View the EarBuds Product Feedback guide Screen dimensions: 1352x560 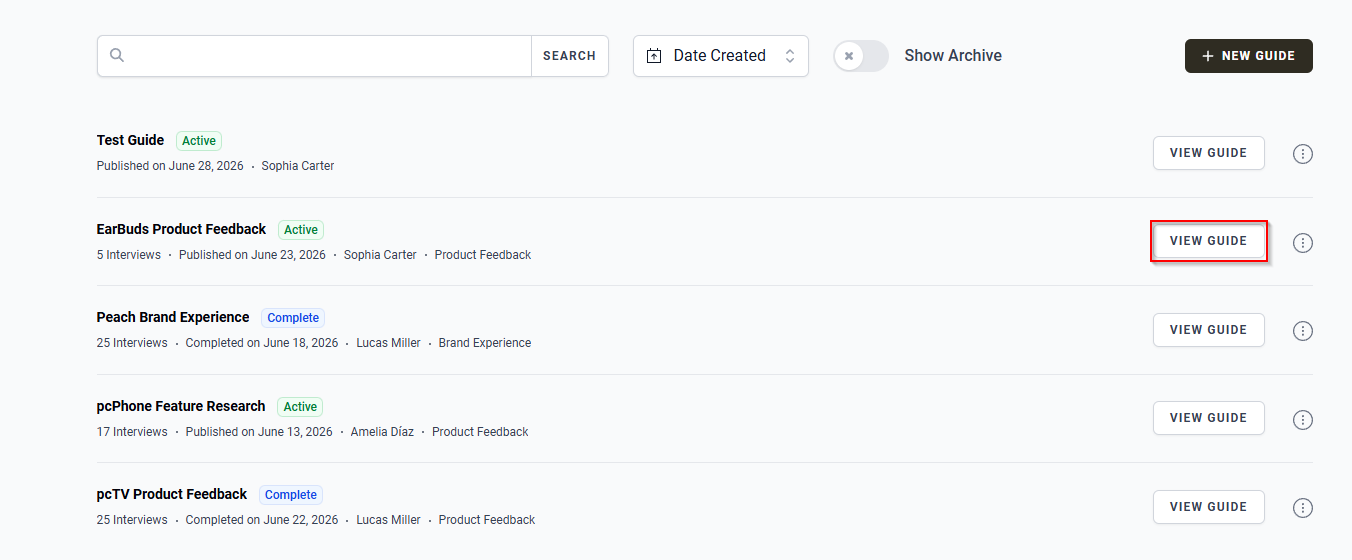point(1208,241)
